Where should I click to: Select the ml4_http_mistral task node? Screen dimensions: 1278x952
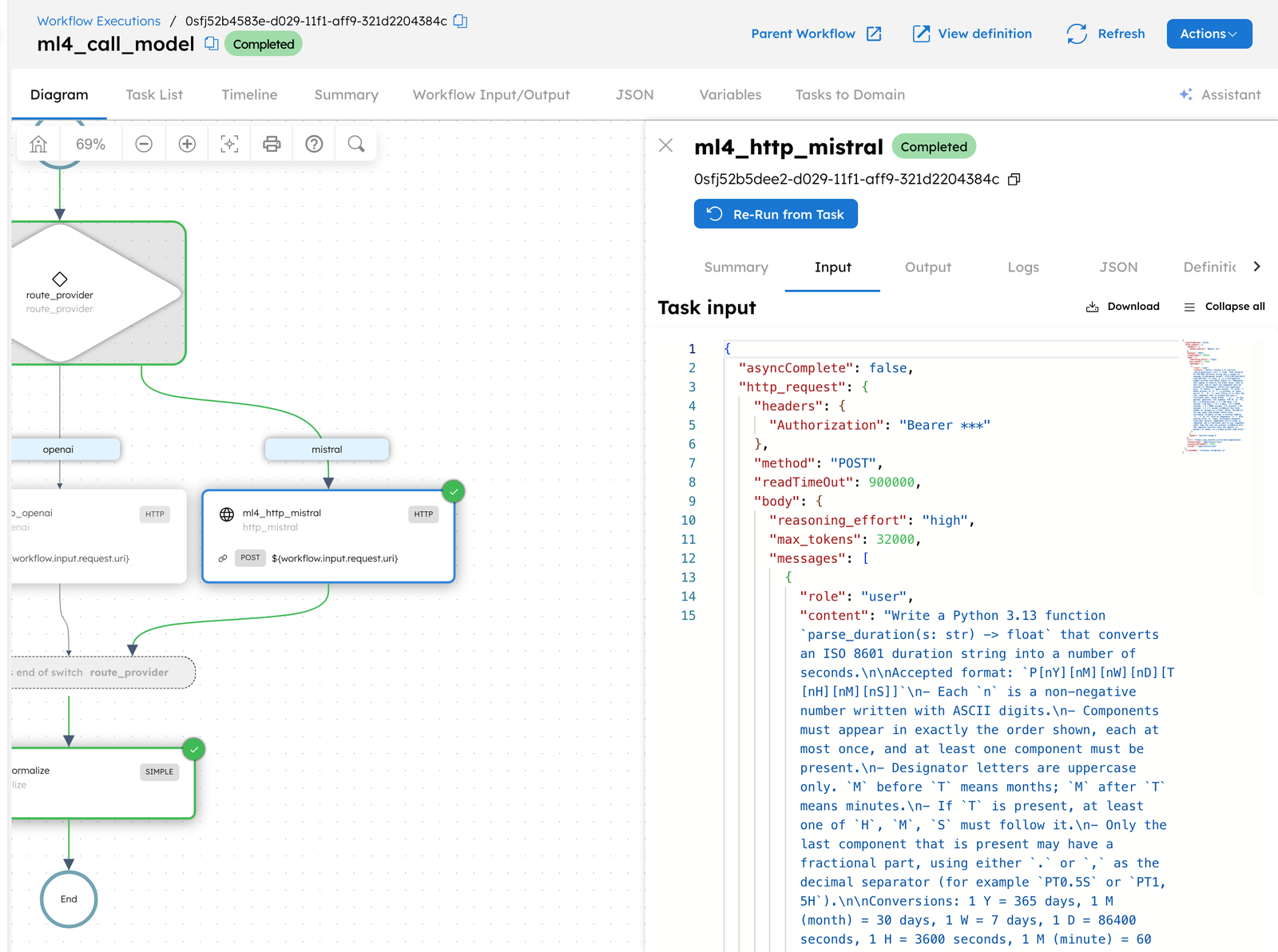tap(328, 536)
